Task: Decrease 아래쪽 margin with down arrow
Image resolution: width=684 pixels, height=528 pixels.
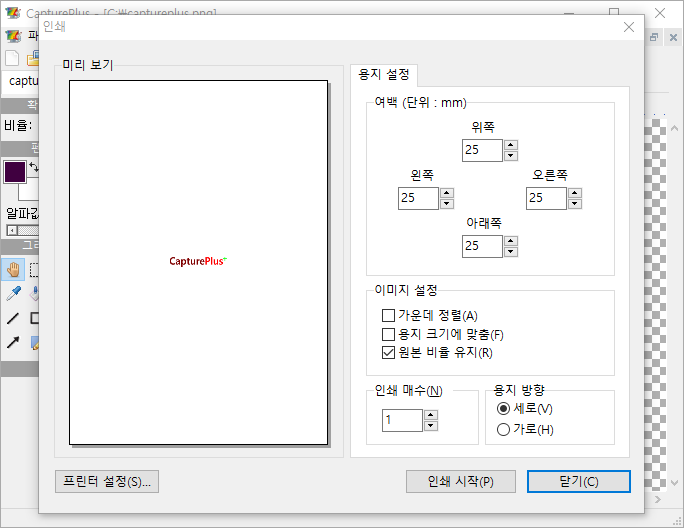Action: (511, 251)
